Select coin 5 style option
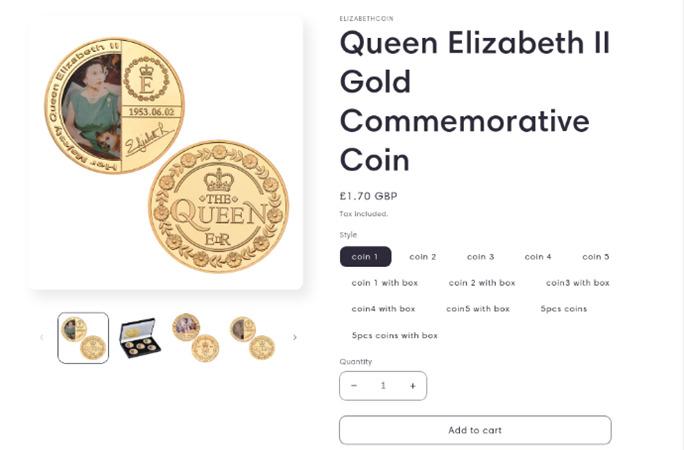The width and height of the screenshot is (684, 450). (596, 257)
